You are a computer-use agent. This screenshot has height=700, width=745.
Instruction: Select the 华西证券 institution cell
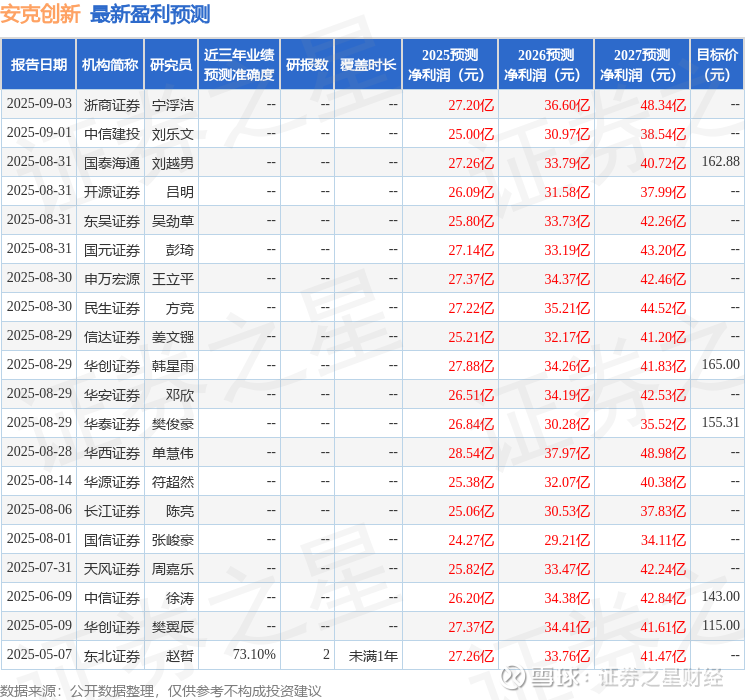click(x=112, y=453)
